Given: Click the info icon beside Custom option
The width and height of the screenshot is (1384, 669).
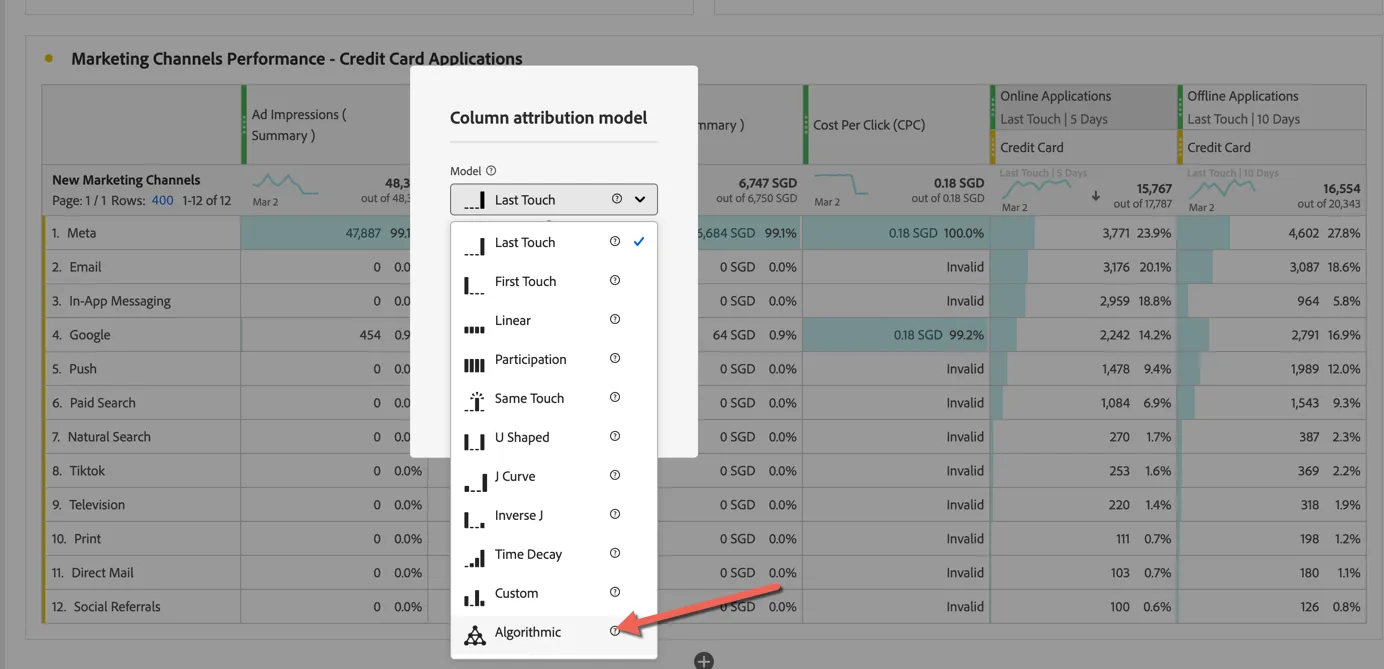Looking at the screenshot, I should click(x=615, y=592).
